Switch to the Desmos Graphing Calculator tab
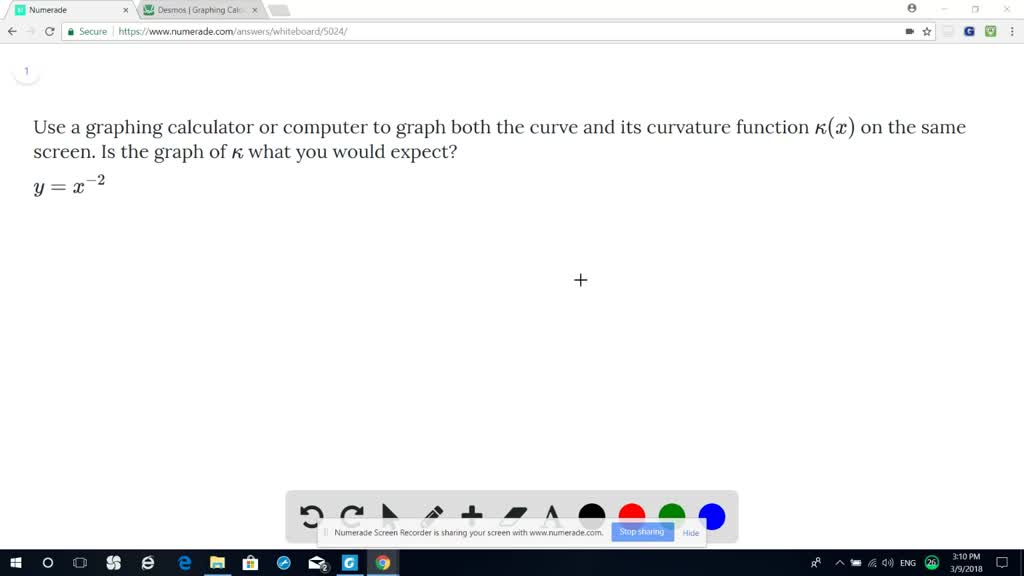The width and height of the screenshot is (1024, 576). [x=193, y=10]
